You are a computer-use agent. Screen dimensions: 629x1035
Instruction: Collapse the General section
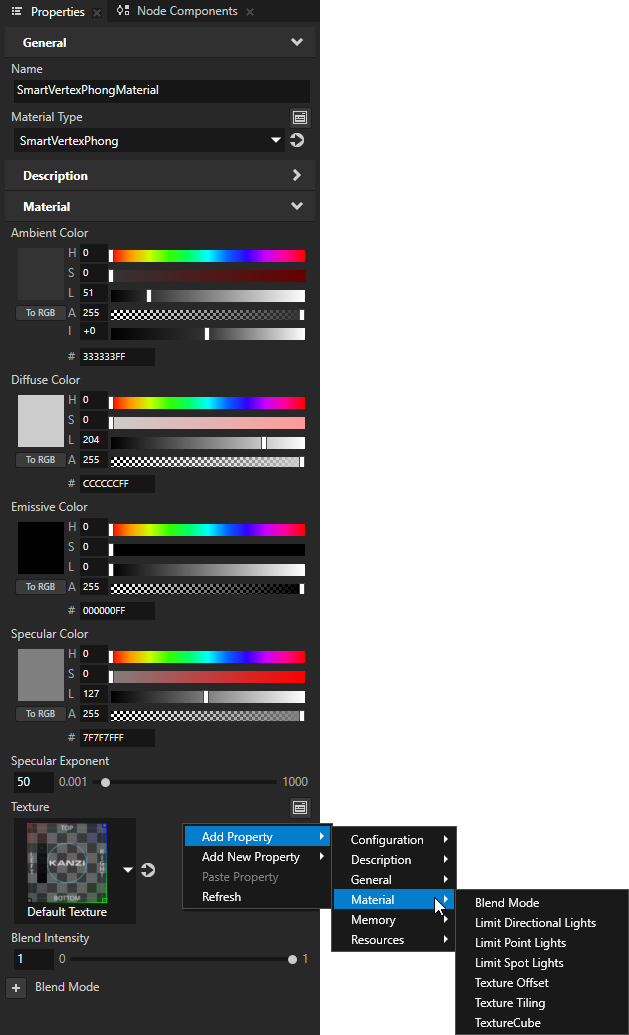pos(296,43)
